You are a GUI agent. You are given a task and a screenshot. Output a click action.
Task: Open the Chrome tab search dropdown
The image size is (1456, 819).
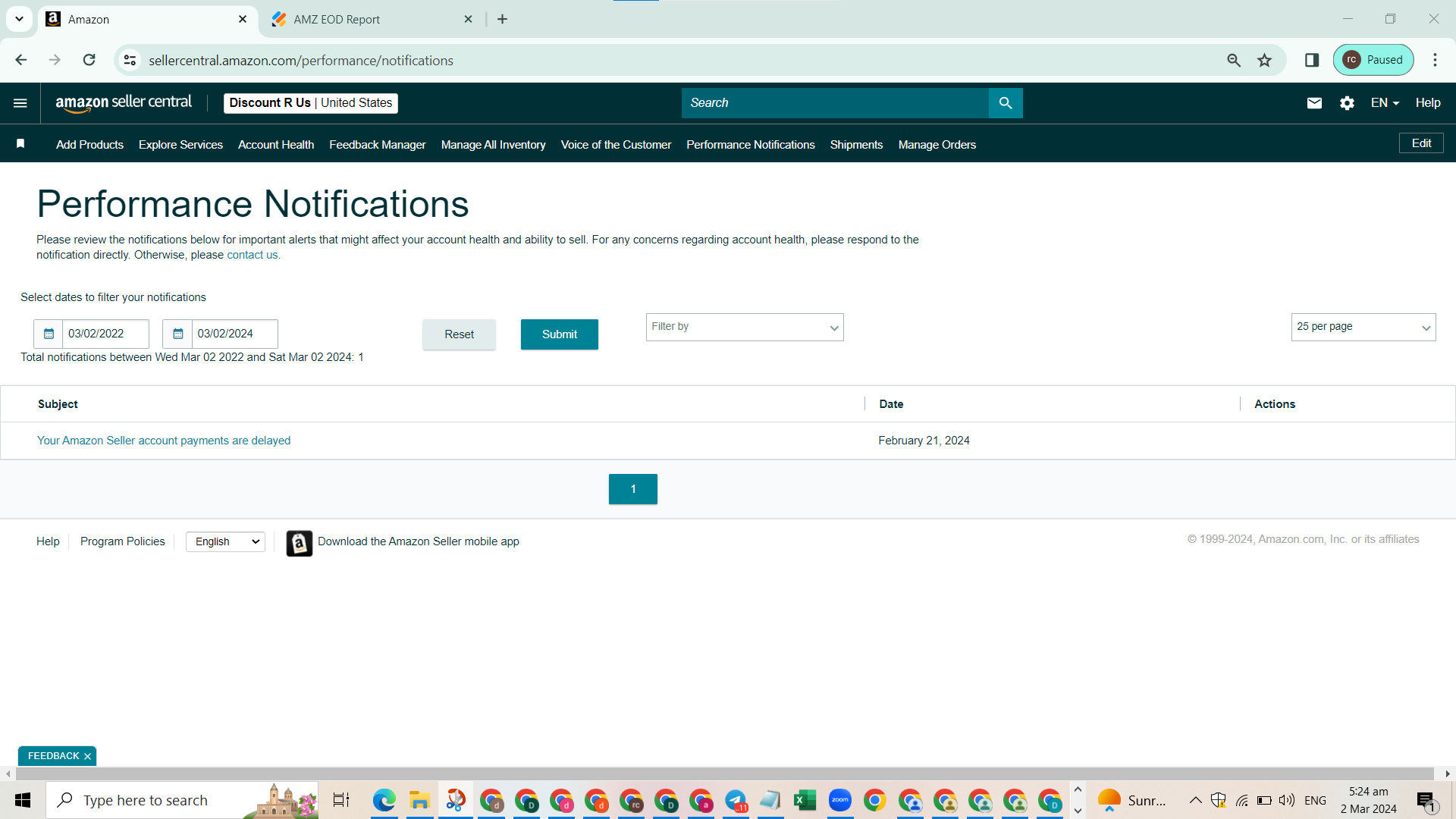pyautogui.click(x=19, y=19)
